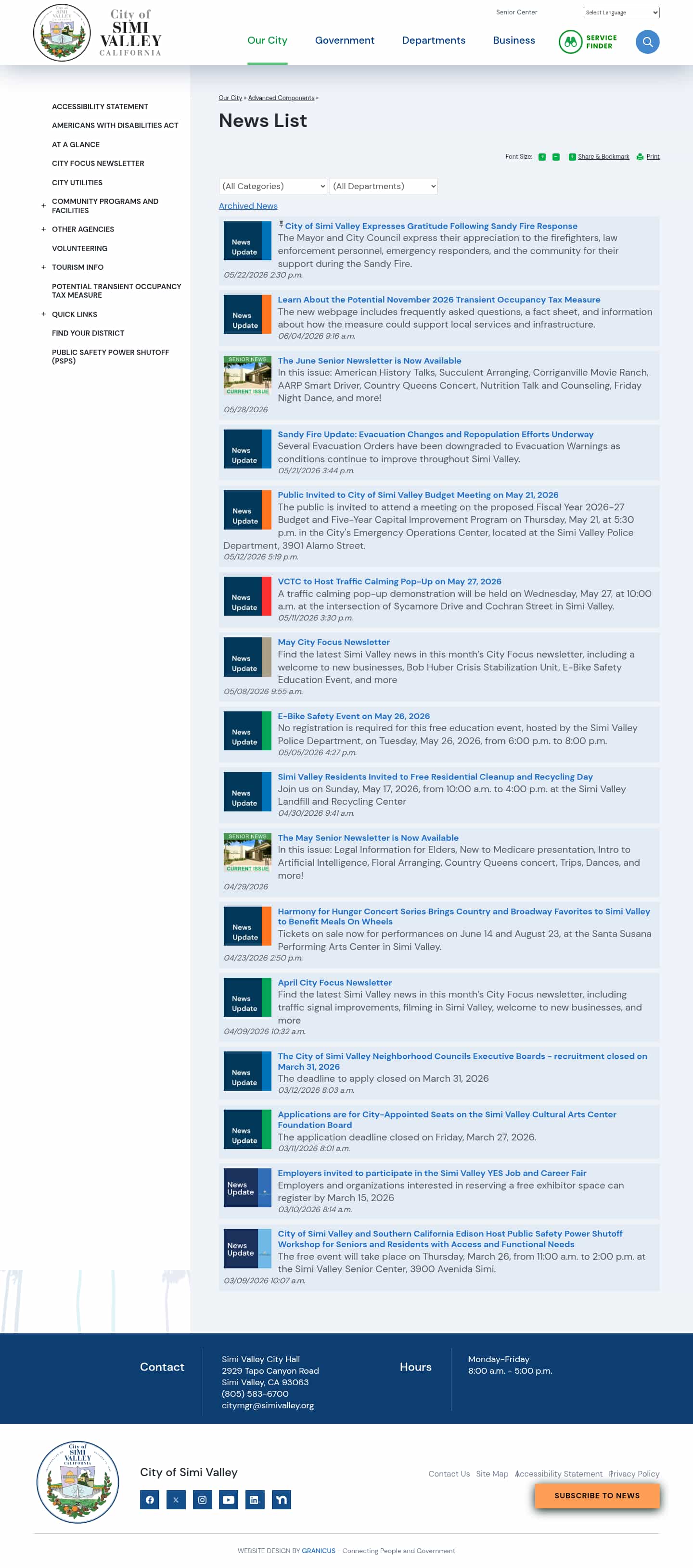Open City Focus Newsletter sidebar item
Image resolution: width=693 pixels, height=1568 pixels.
coord(98,164)
